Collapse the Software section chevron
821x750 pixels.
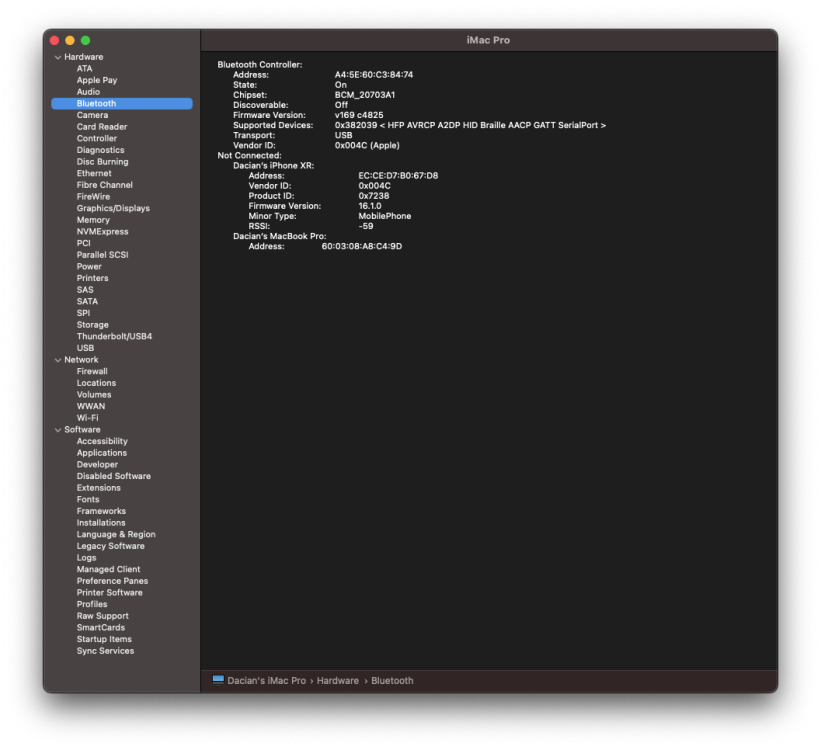coord(58,429)
